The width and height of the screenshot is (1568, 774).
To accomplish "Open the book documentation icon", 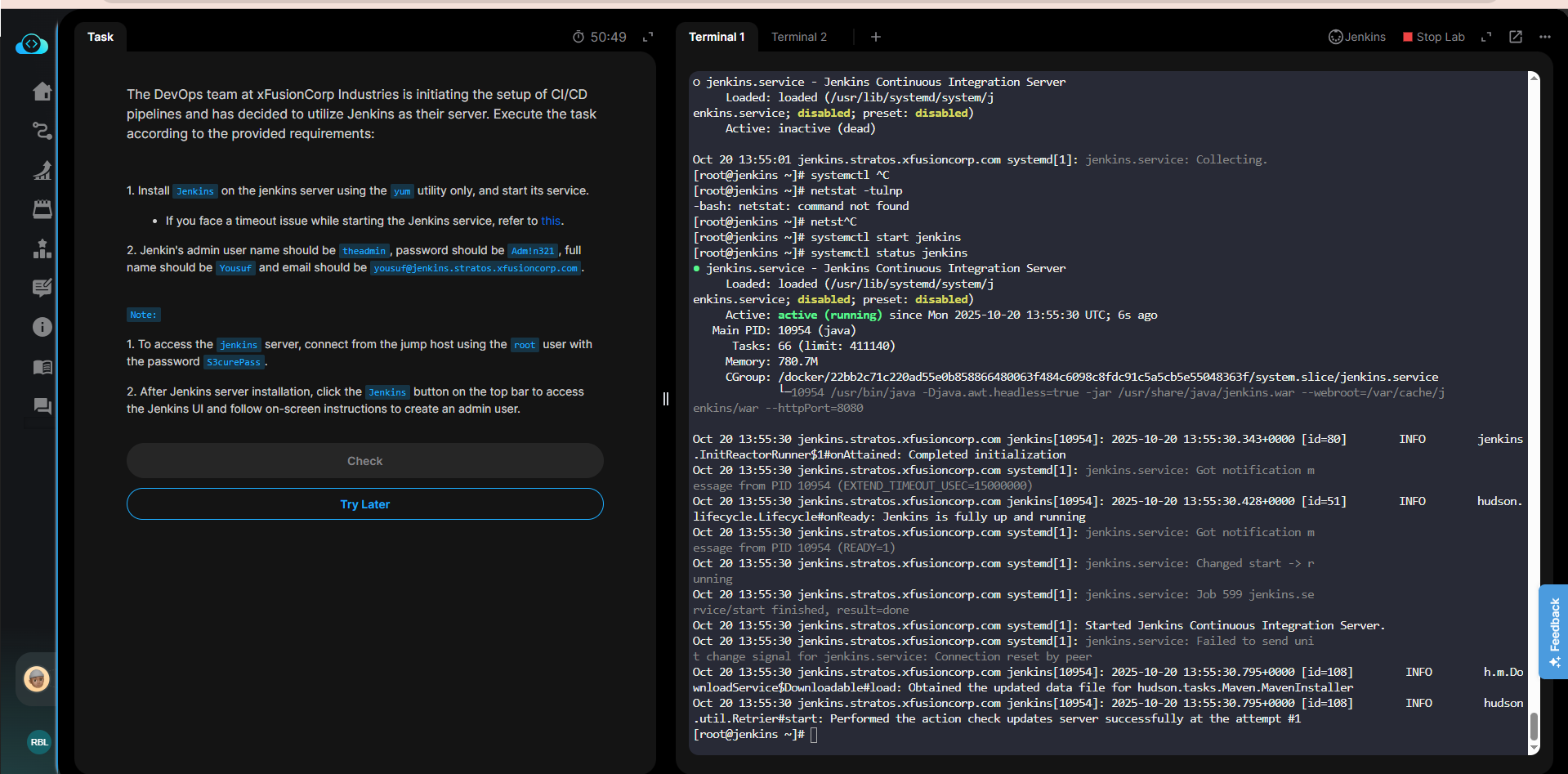I will (x=42, y=367).
